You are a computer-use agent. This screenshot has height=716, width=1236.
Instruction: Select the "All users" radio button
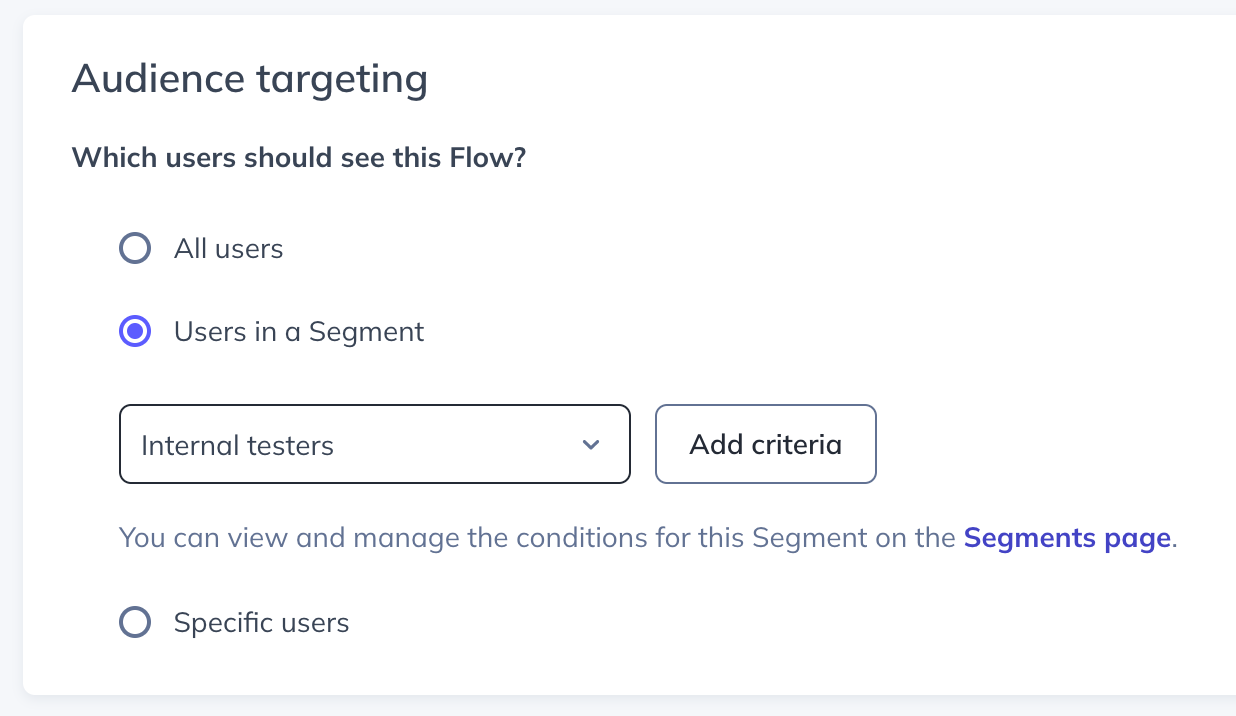135,248
